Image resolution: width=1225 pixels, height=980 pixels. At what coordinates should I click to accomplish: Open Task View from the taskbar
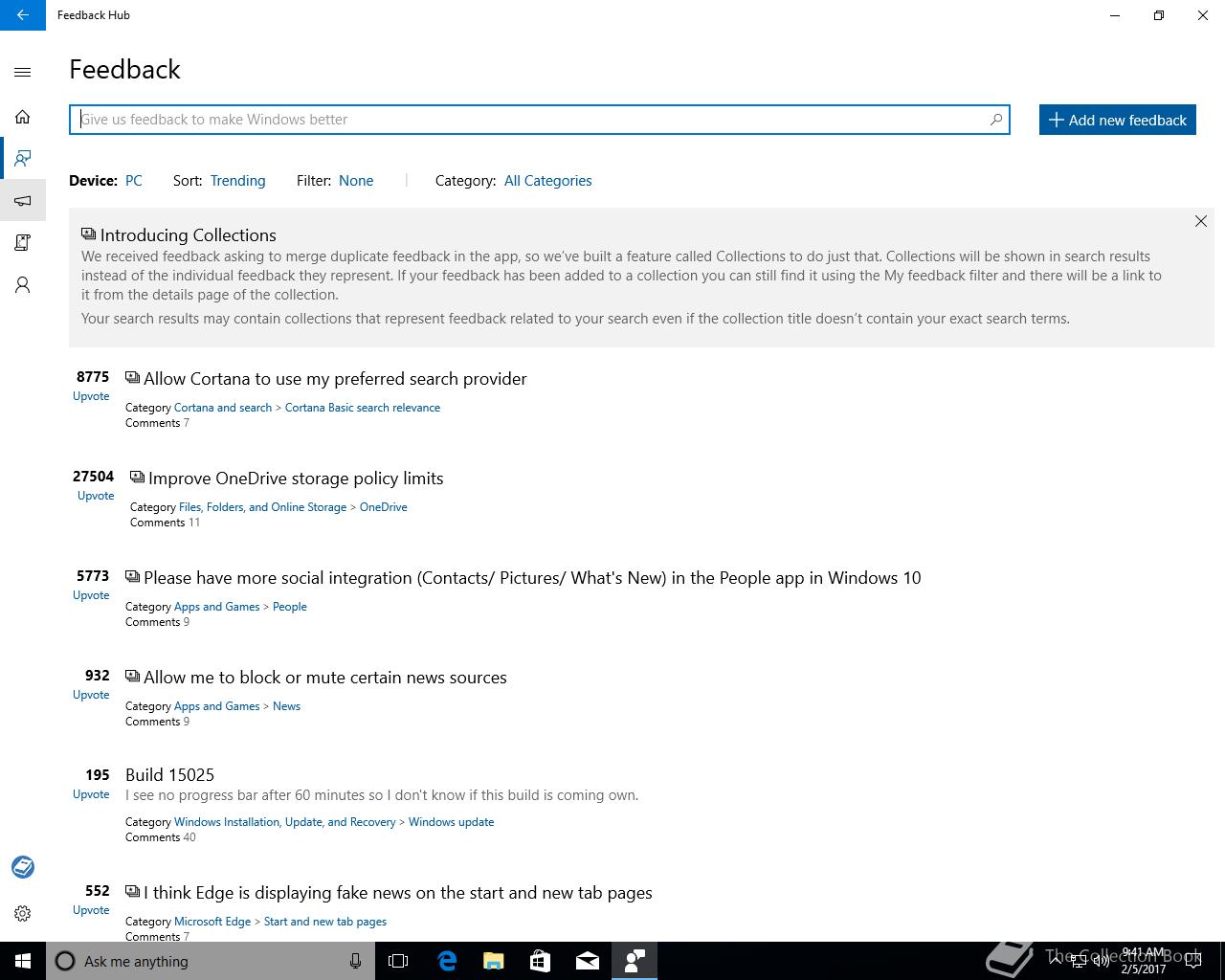pyautogui.click(x=398, y=961)
